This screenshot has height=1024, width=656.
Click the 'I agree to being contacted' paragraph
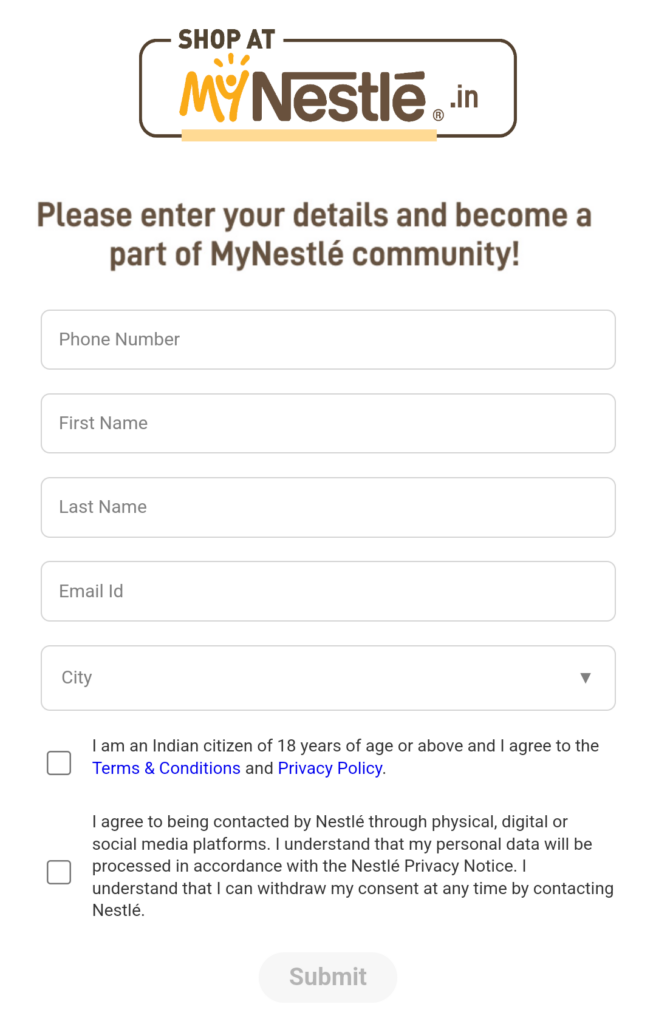(x=353, y=866)
